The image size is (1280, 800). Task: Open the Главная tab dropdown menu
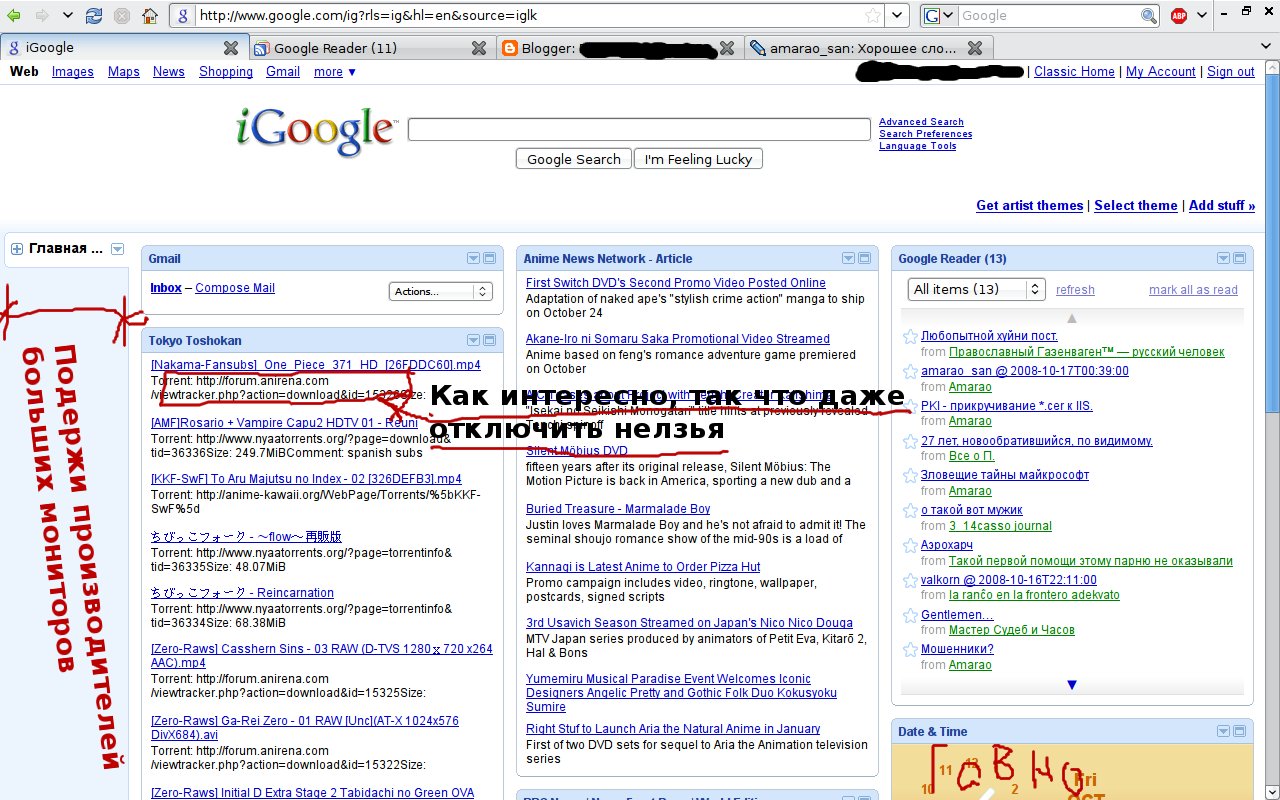click(x=117, y=249)
